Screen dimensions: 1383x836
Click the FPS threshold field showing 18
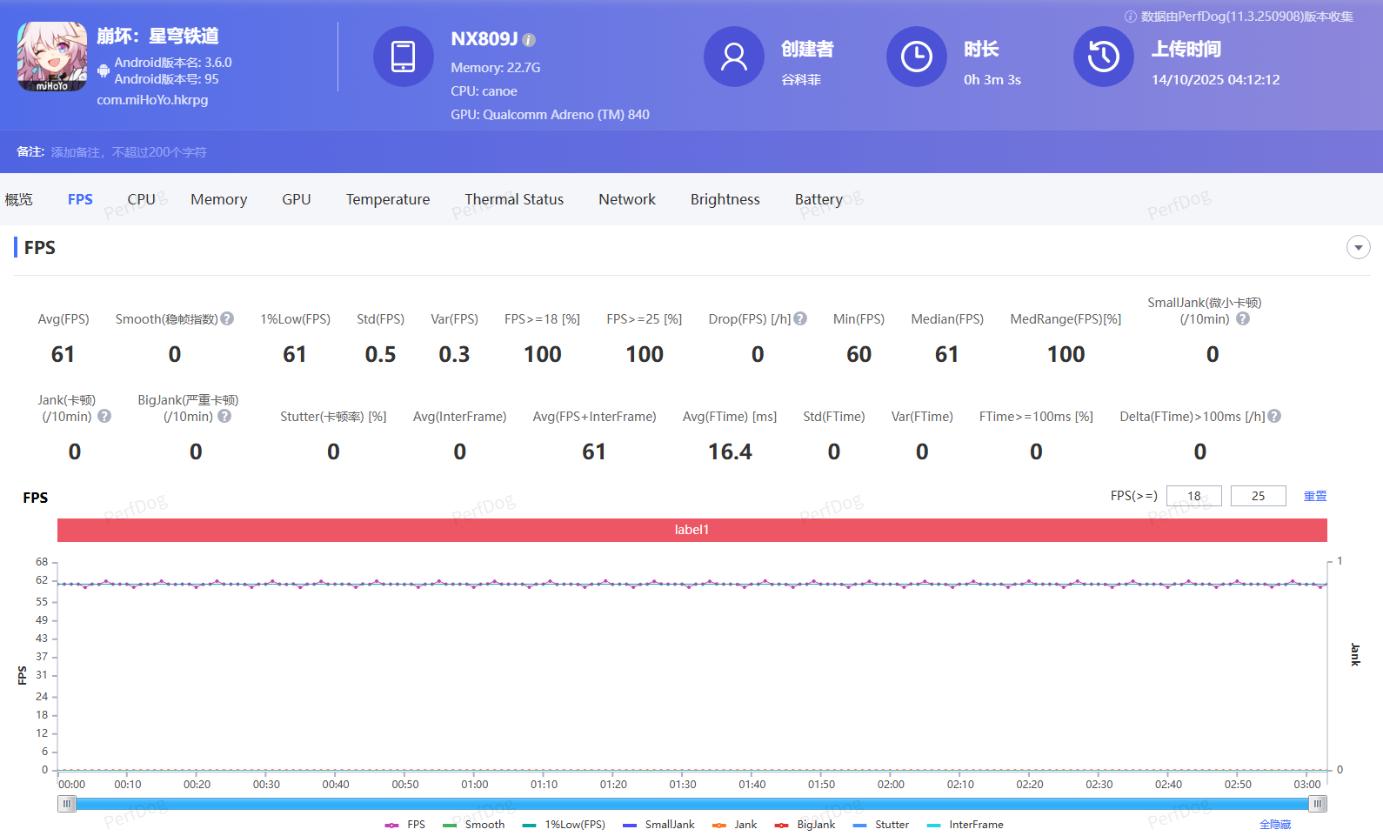(1193, 496)
